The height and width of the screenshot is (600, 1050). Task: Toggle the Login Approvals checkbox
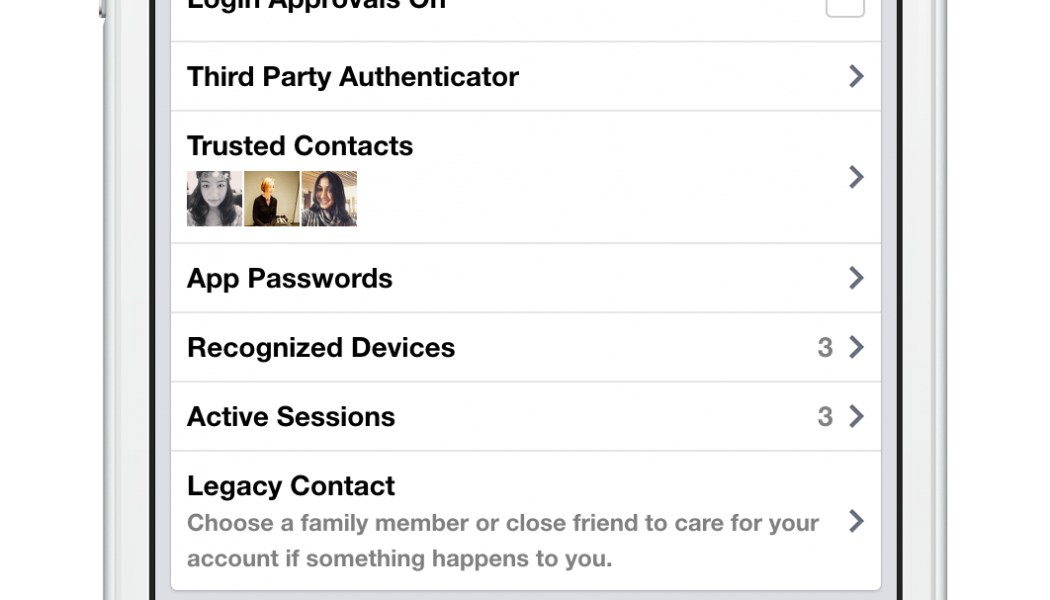844,6
